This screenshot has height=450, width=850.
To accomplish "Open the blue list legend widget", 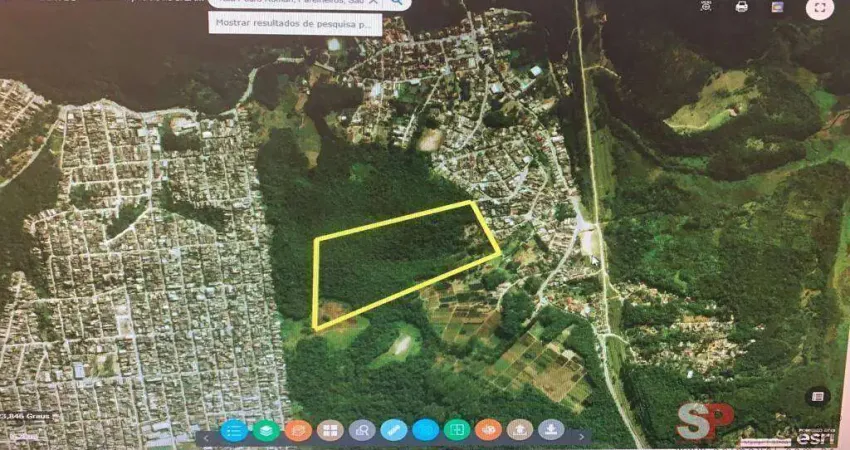I will click(234, 430).
